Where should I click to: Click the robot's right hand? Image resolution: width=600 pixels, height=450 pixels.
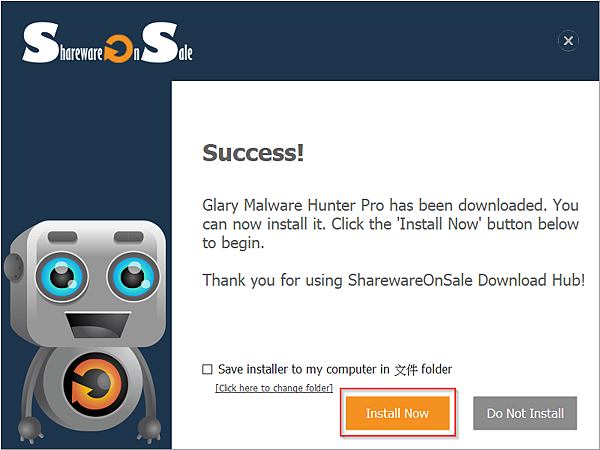pos(149,429)
